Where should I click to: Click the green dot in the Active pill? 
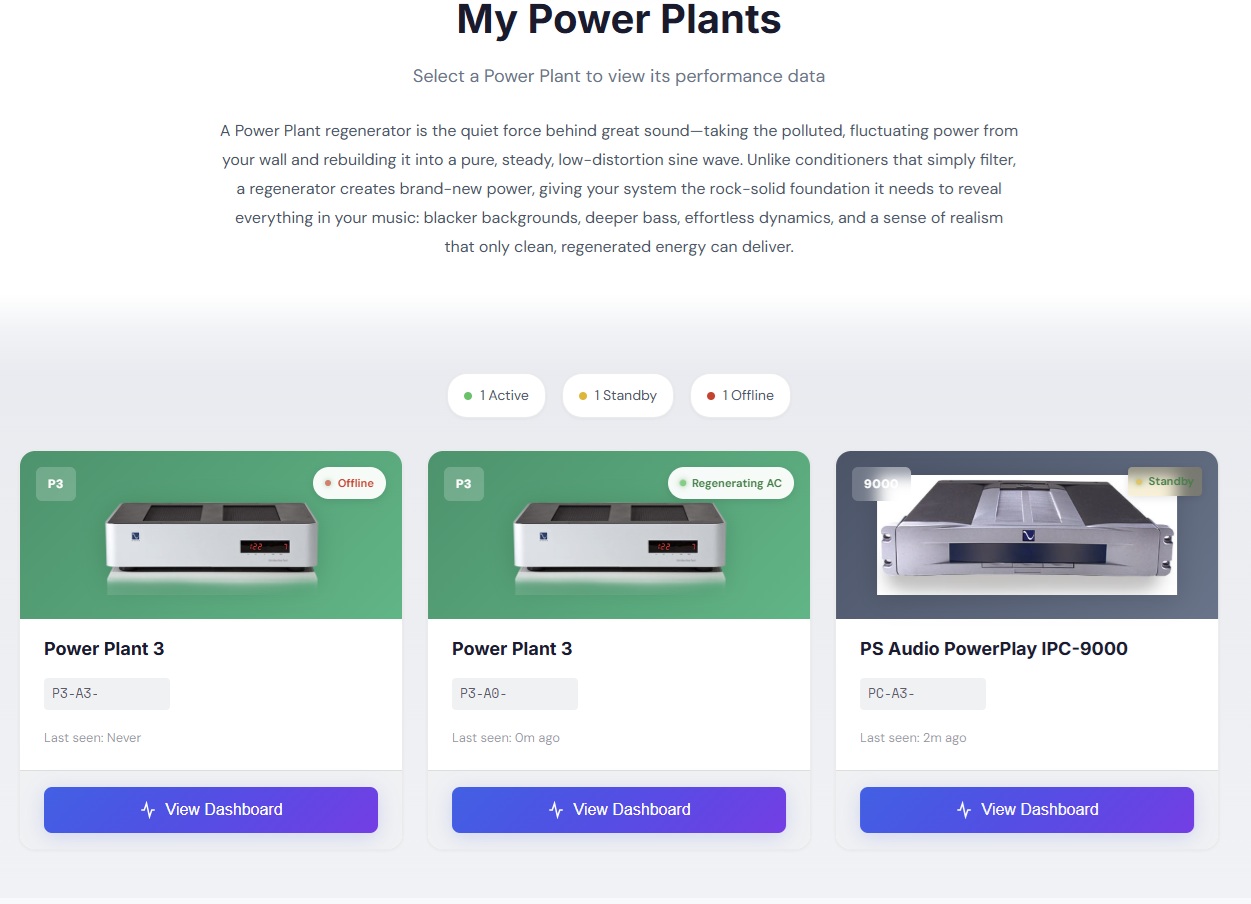468,396
